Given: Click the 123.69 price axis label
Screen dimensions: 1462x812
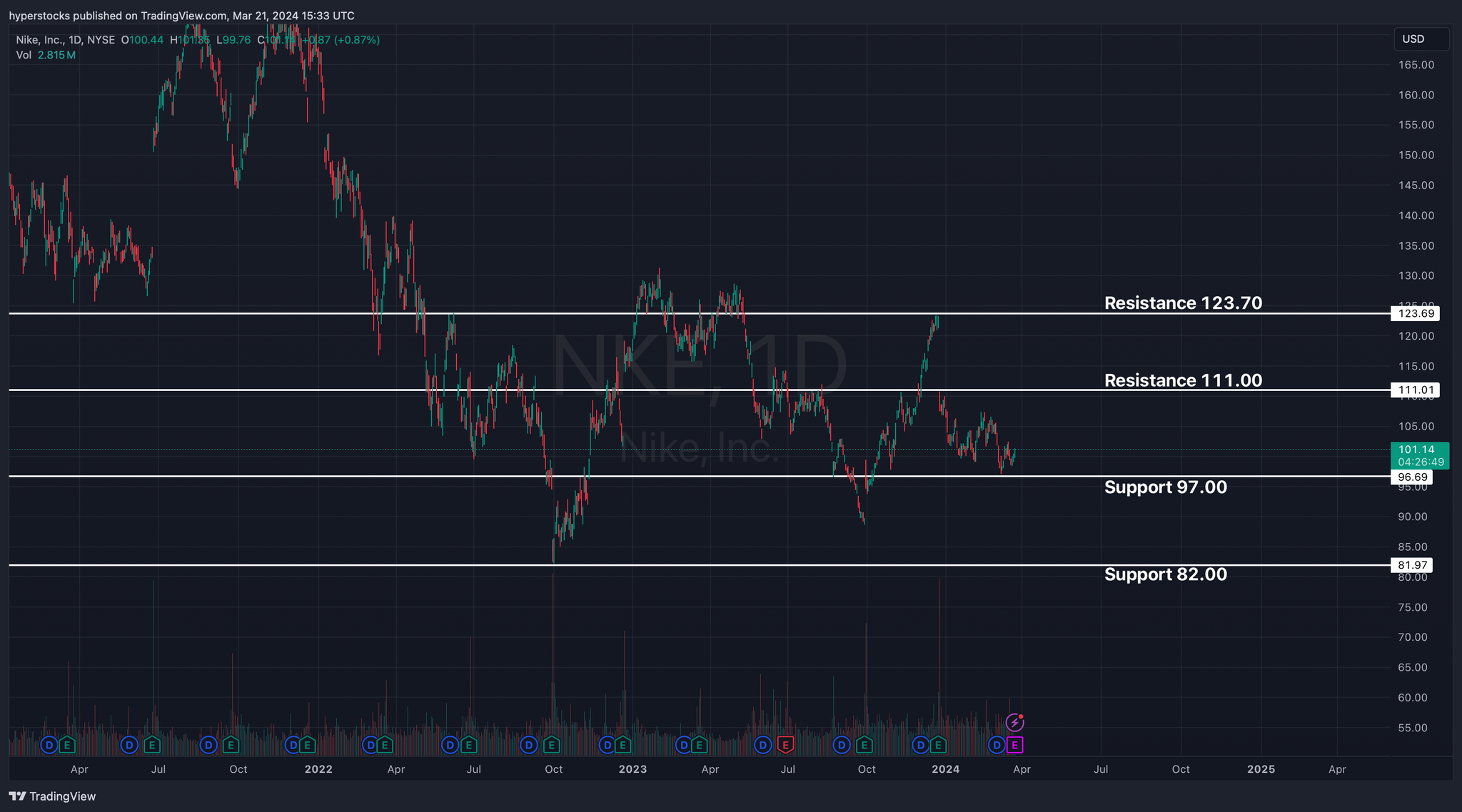Looking at the screenshot, I should pos(1416,313).
